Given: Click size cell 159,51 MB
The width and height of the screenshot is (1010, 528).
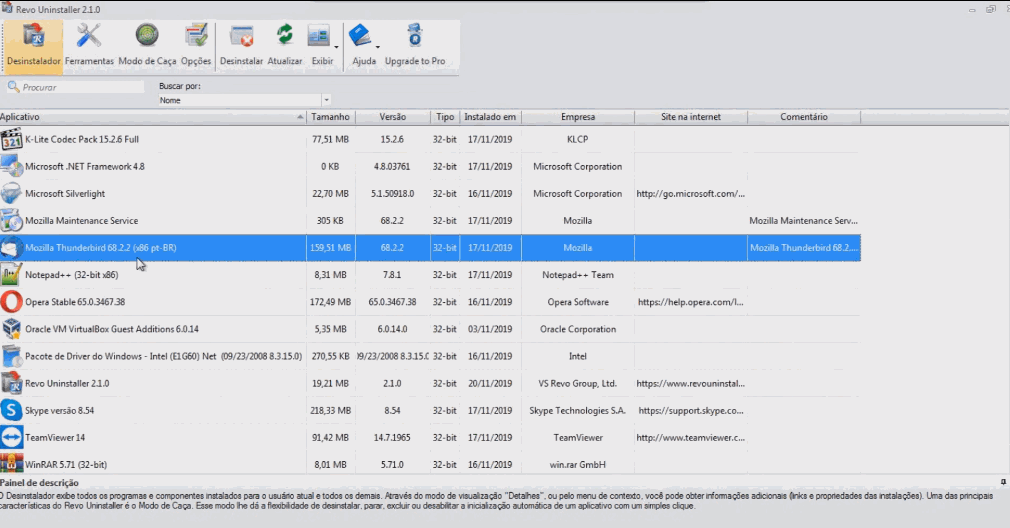Looking at the screenshot, I should (x=330, y=247).
